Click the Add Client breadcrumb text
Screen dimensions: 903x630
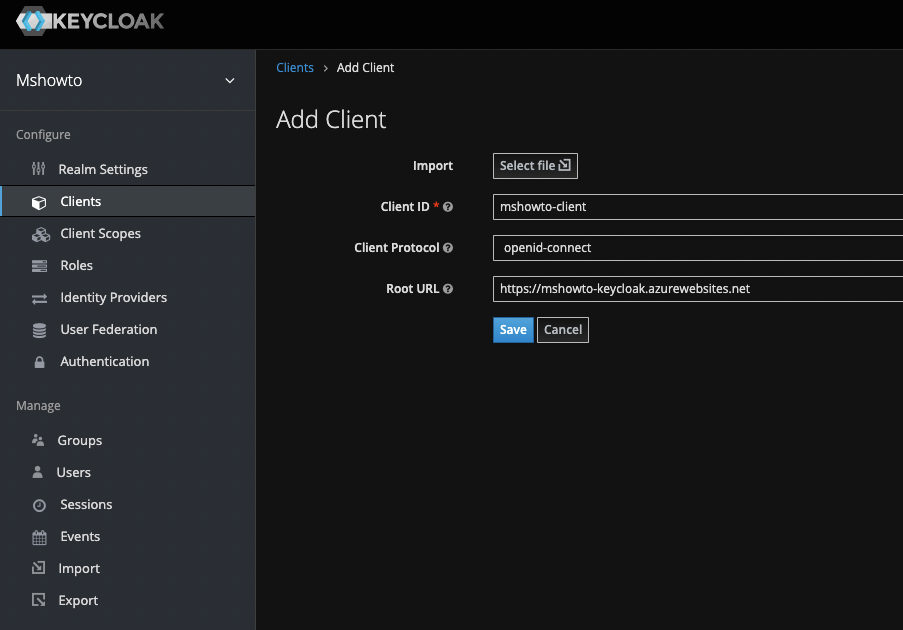(365, 67)
